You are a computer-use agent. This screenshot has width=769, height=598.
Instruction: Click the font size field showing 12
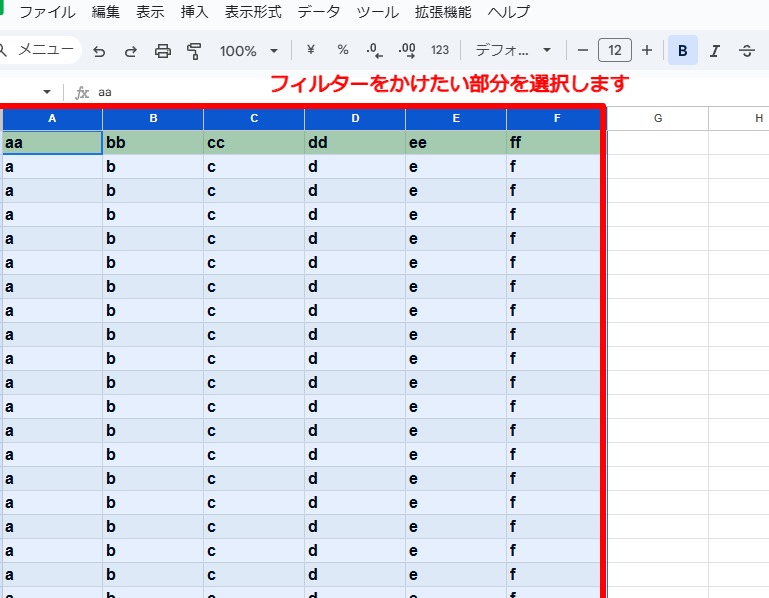coord(615,50)
